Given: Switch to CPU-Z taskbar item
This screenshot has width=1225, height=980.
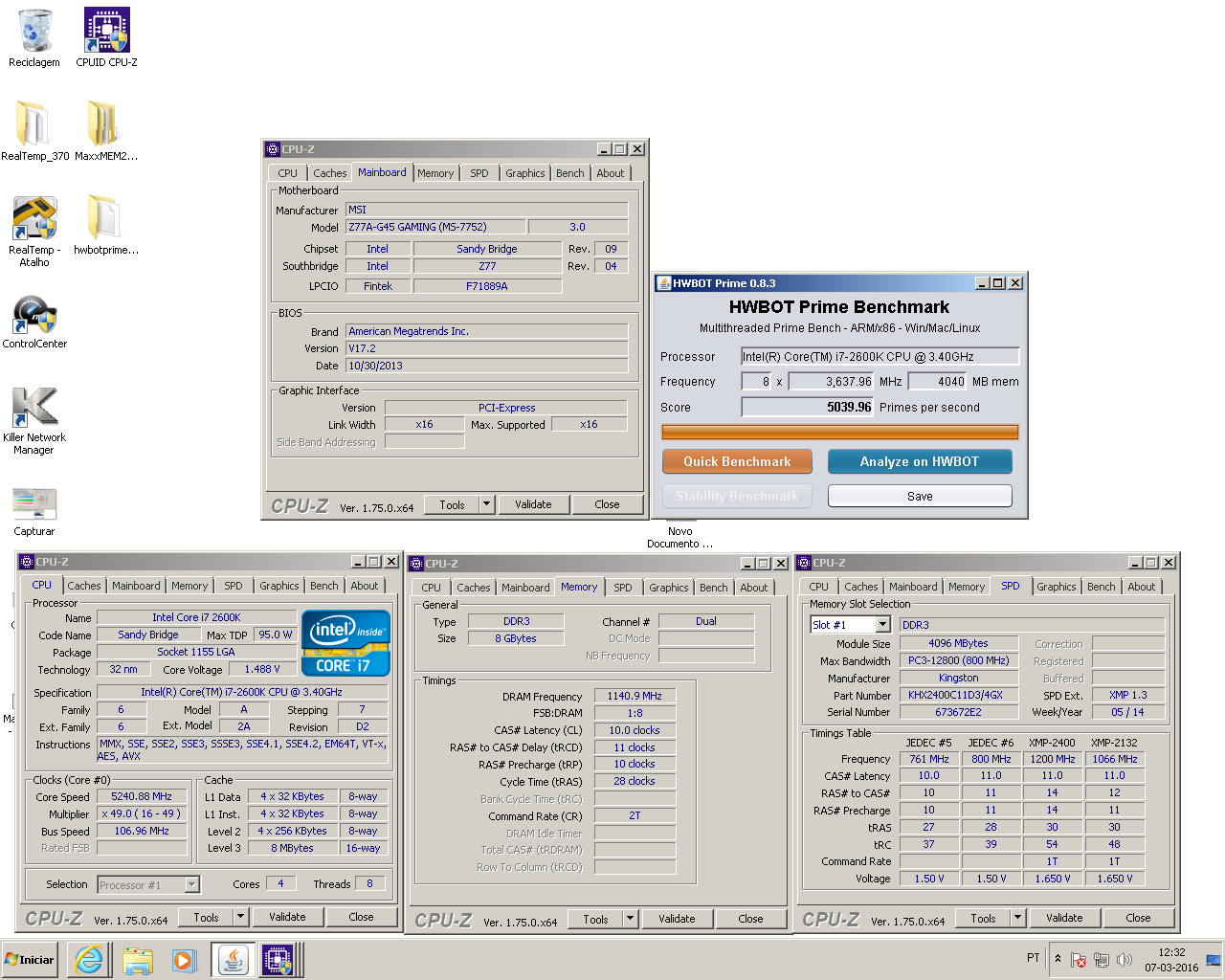Looking at the screenshot, I should click(278, 960).
